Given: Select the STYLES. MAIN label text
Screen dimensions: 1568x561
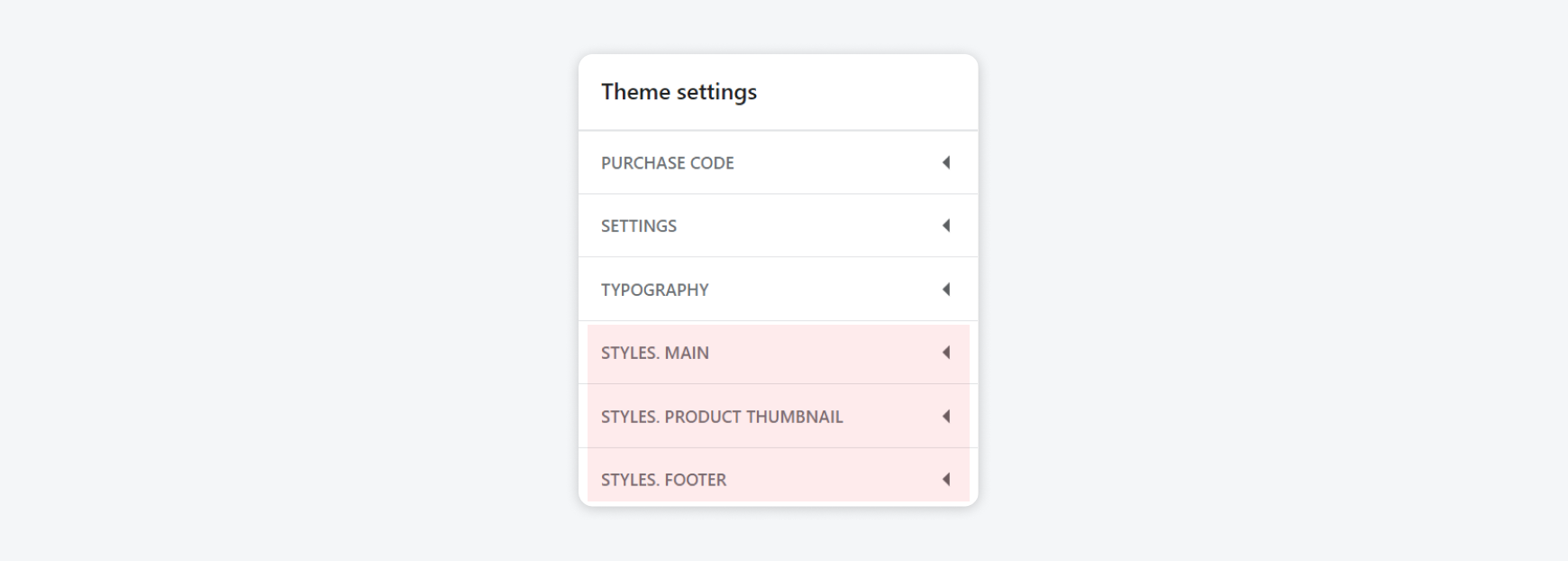Looking at the screenshot, I should click(654, 353).
